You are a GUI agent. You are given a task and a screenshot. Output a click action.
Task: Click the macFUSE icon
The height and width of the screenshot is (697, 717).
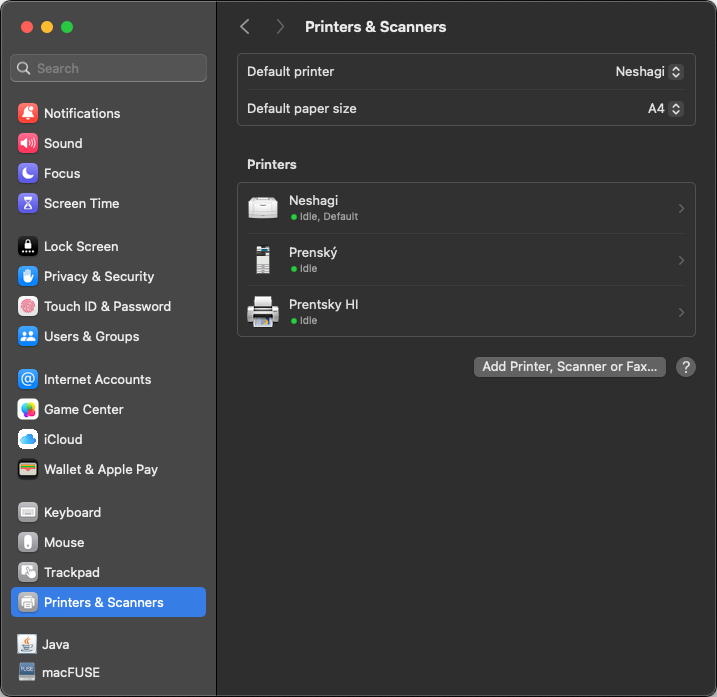27,672
